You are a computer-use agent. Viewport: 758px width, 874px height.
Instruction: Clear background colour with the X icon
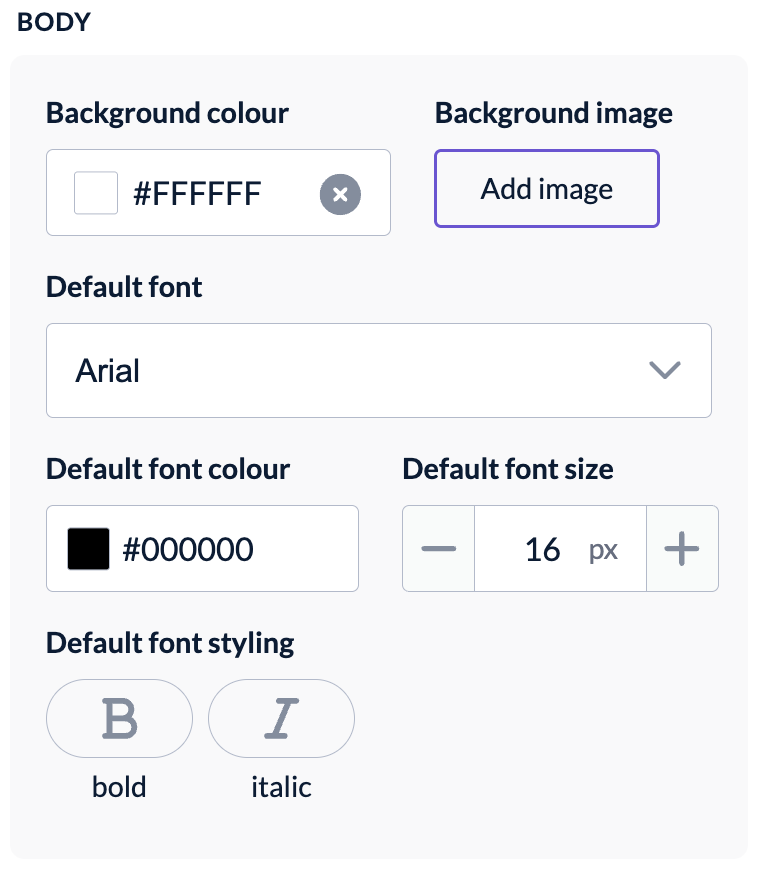[x=340, y=194]
